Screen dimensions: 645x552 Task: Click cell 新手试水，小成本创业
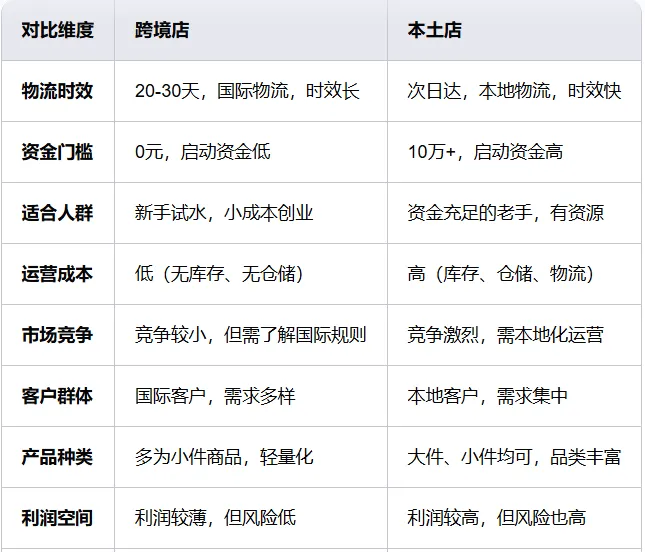(251, 213)
